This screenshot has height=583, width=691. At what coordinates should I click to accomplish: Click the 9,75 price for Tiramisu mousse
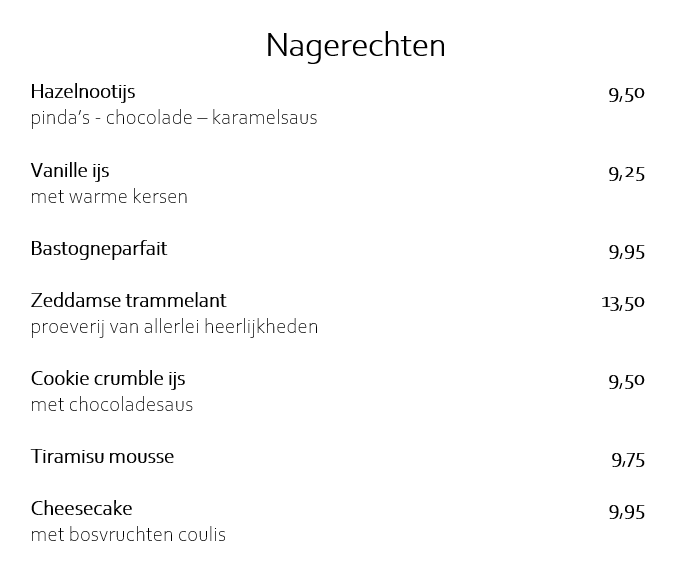tap(628, 460)
